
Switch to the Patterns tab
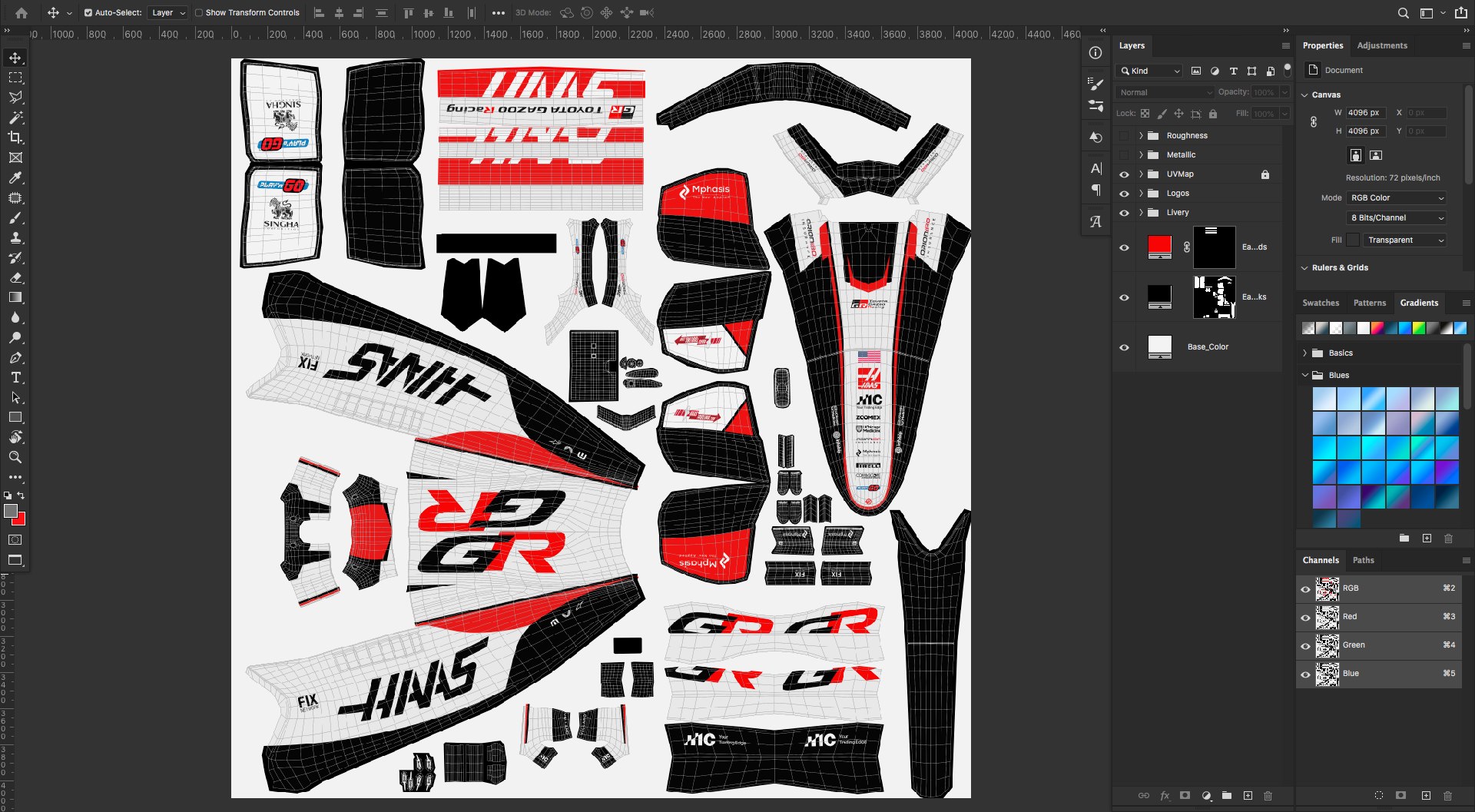click(1370, 303)
